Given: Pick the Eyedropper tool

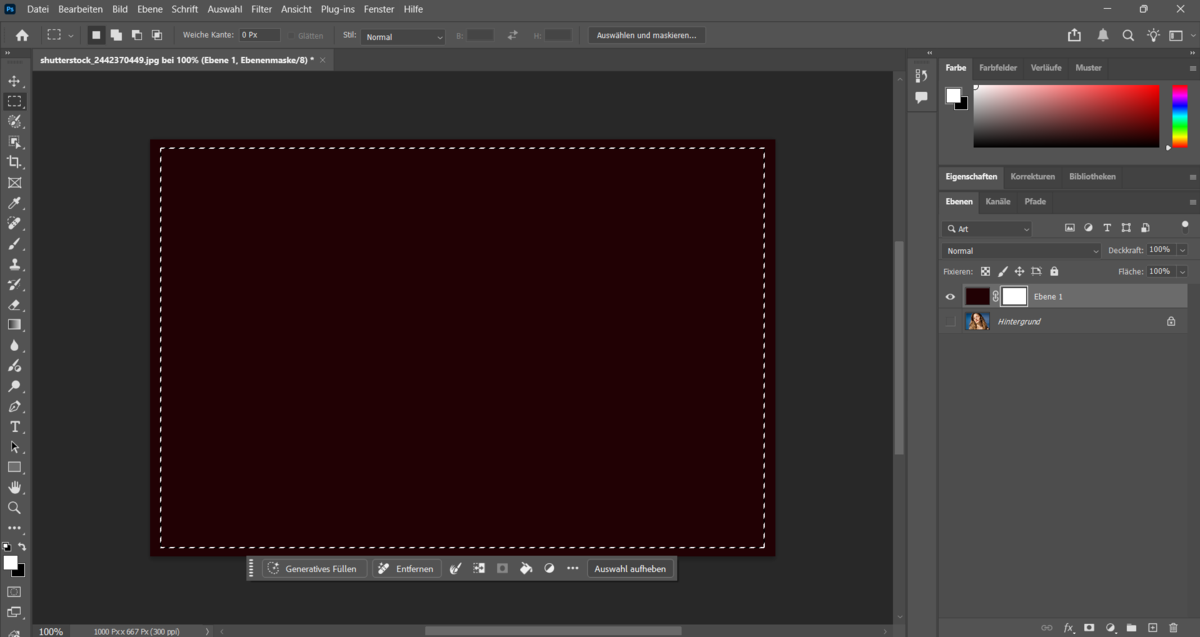Looking at the screenshot, I should coord(15,203).
